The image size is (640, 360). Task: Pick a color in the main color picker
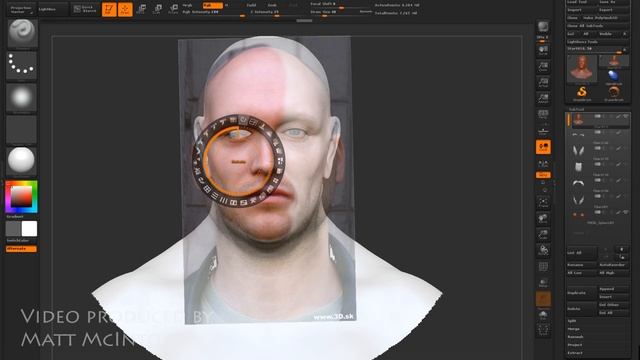21,197
